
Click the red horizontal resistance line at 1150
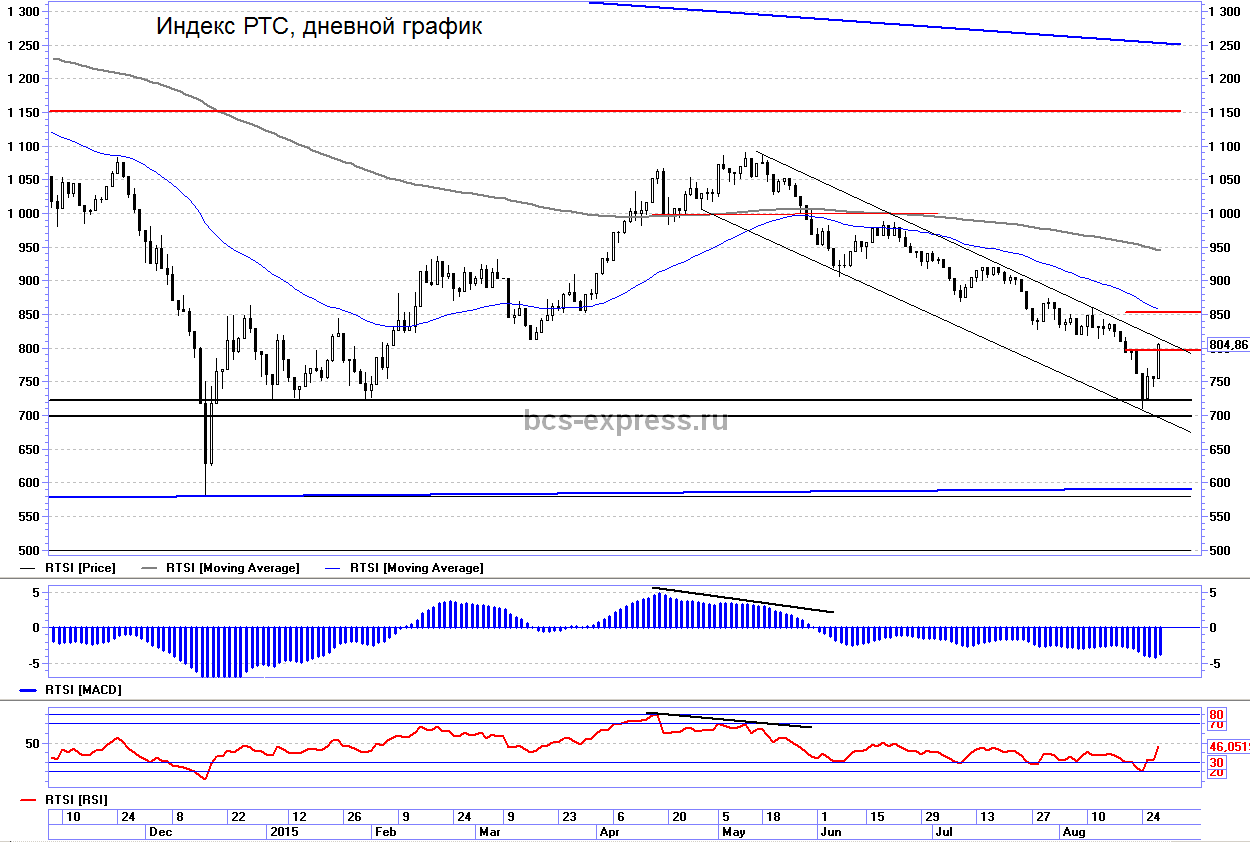[600, 111]
